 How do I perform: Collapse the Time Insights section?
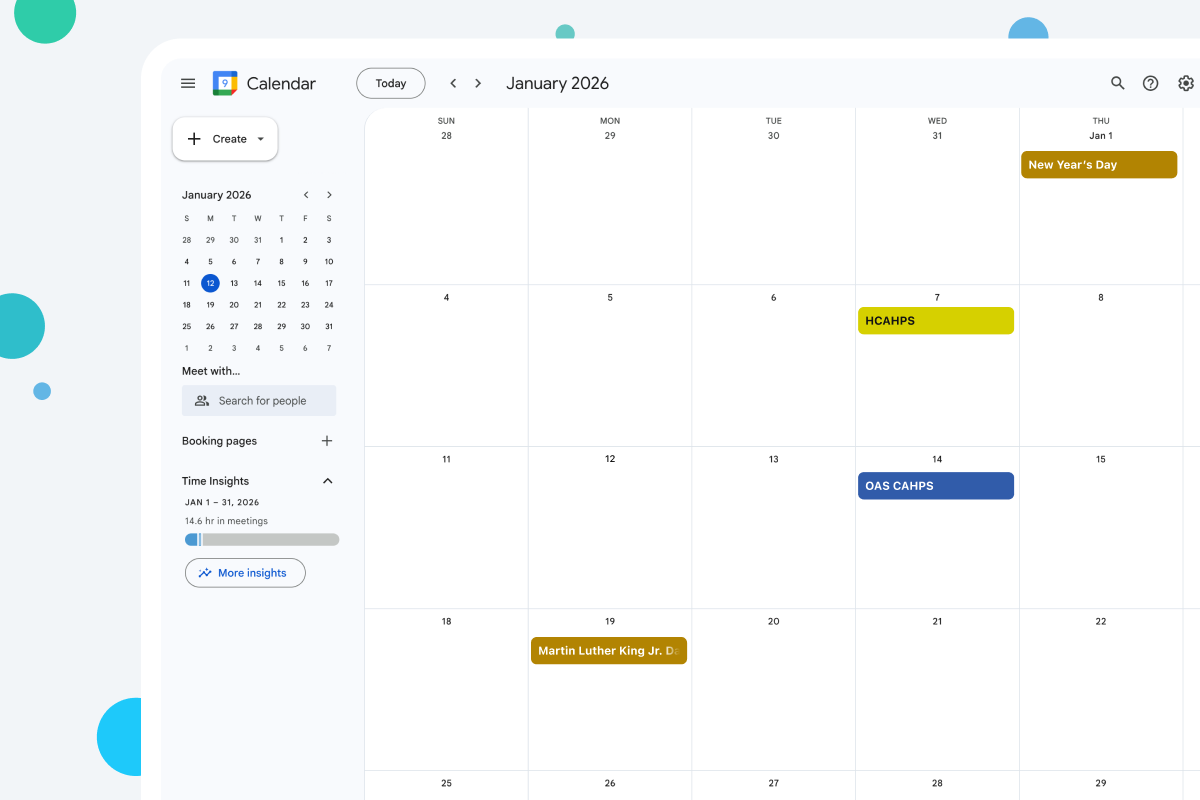click(327, 481)
